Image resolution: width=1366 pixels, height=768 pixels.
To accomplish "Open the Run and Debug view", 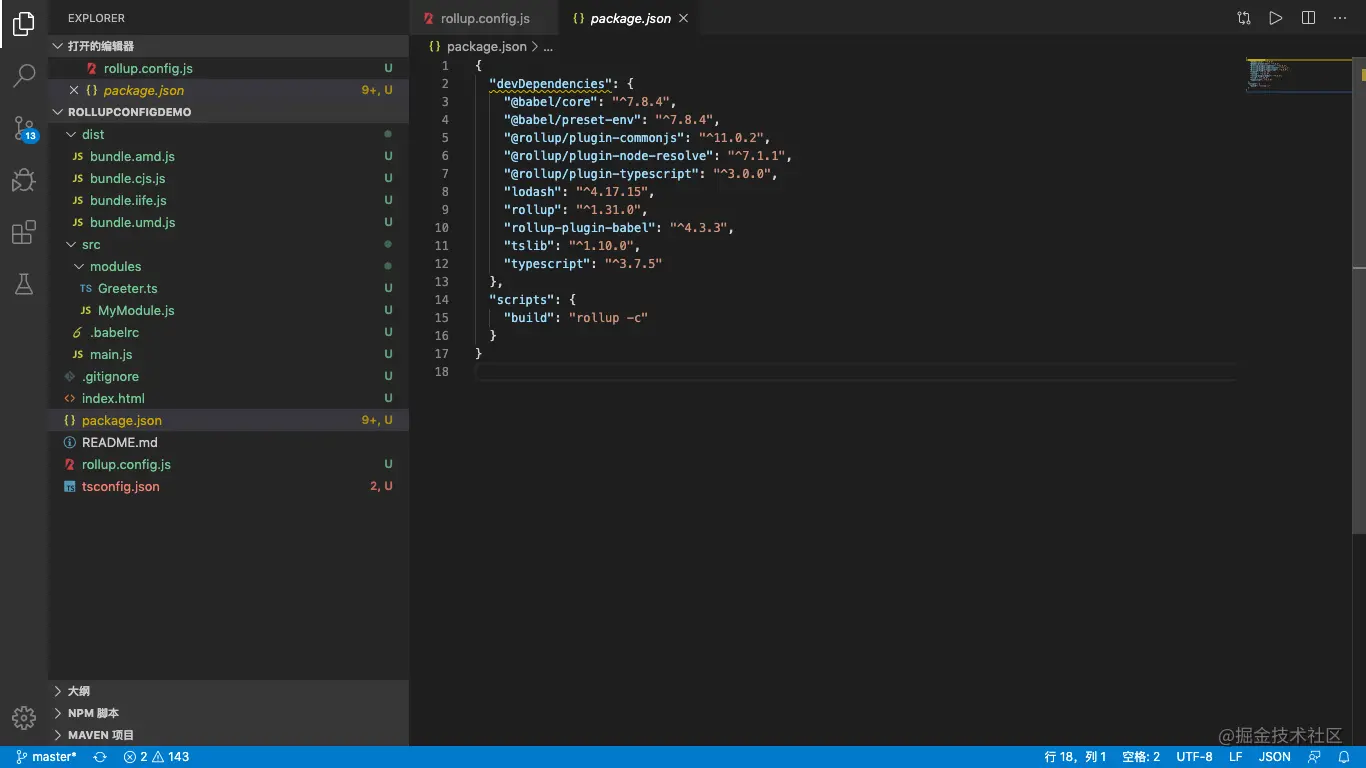I will [x=24, y=180].
